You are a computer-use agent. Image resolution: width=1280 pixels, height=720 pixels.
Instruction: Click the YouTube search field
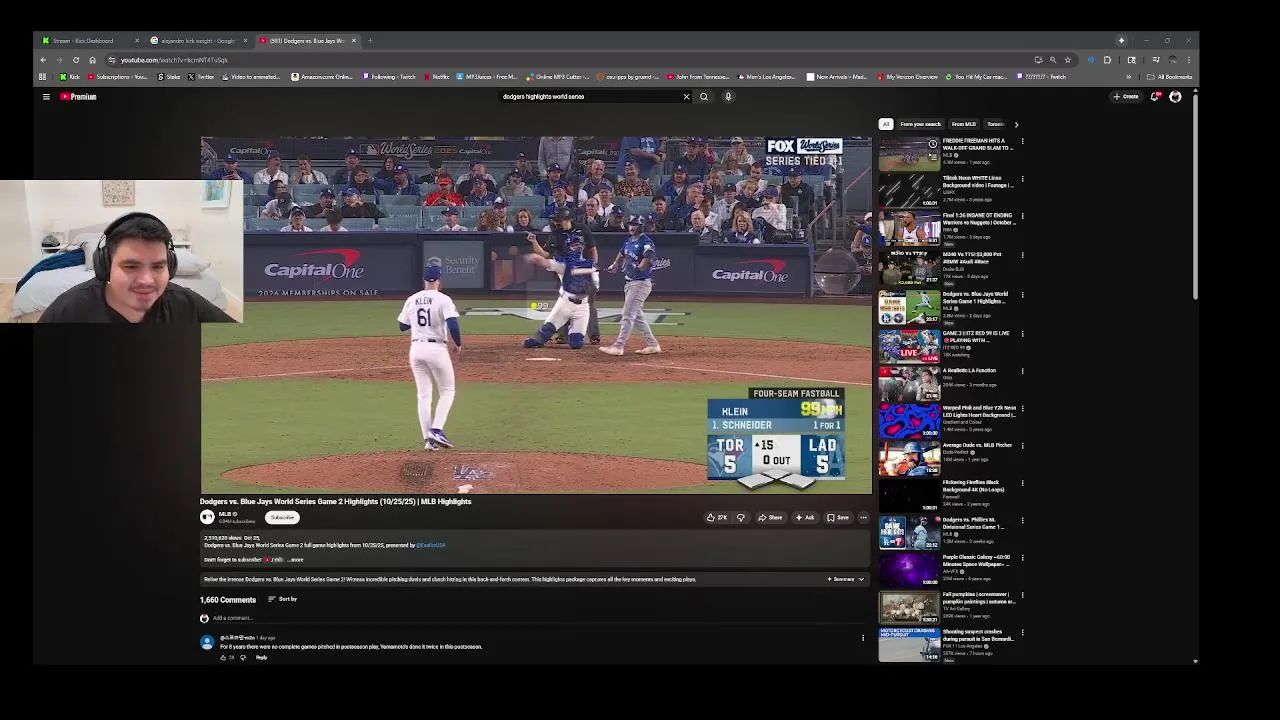click(x=588, y=97)
